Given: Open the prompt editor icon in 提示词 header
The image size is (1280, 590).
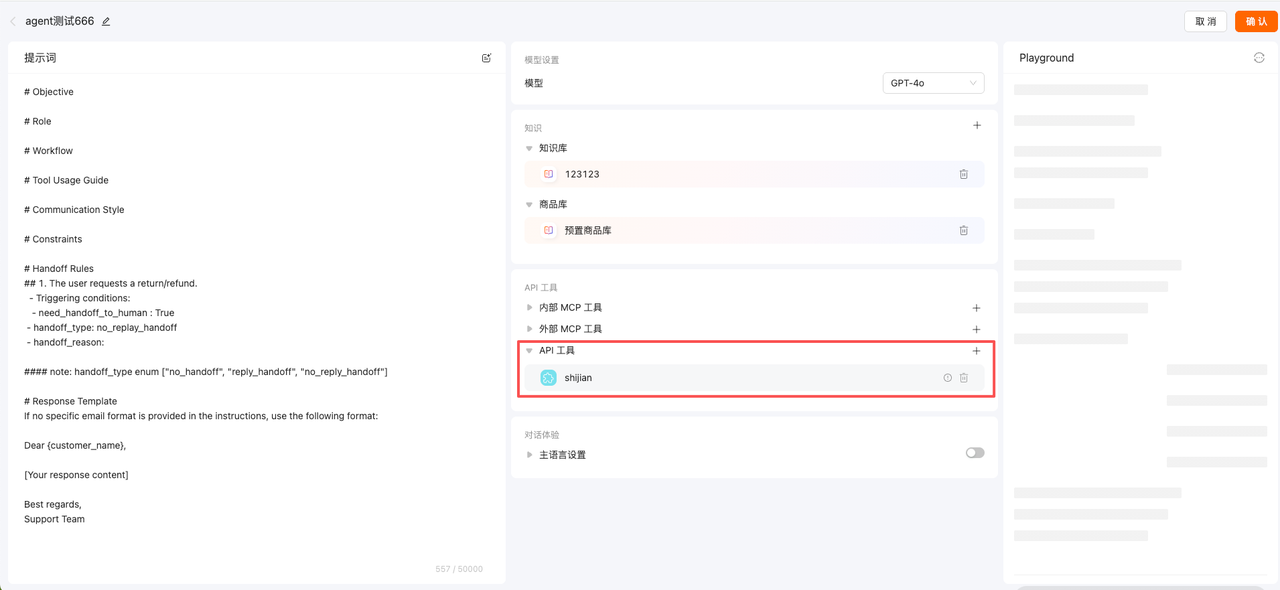Looking at the screenshot, I should [x=487, y=58].
